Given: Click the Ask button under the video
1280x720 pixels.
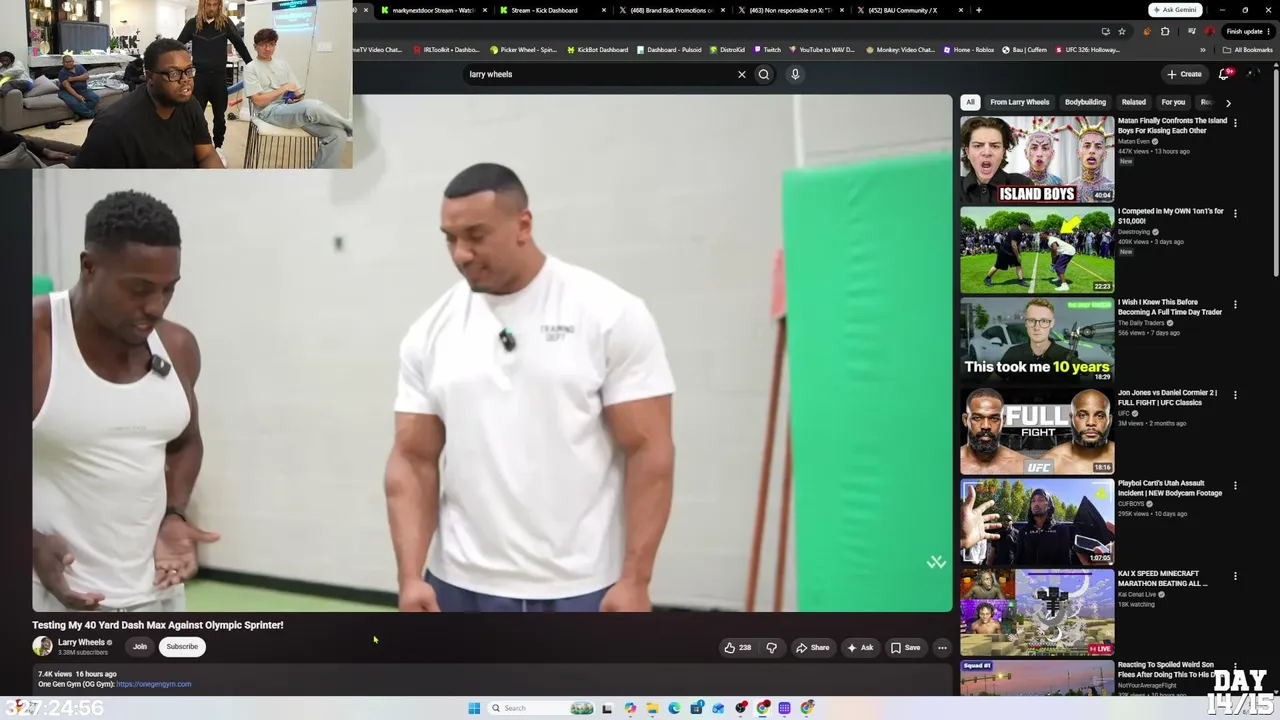Looking at the screenshot, I should point(860,647).
